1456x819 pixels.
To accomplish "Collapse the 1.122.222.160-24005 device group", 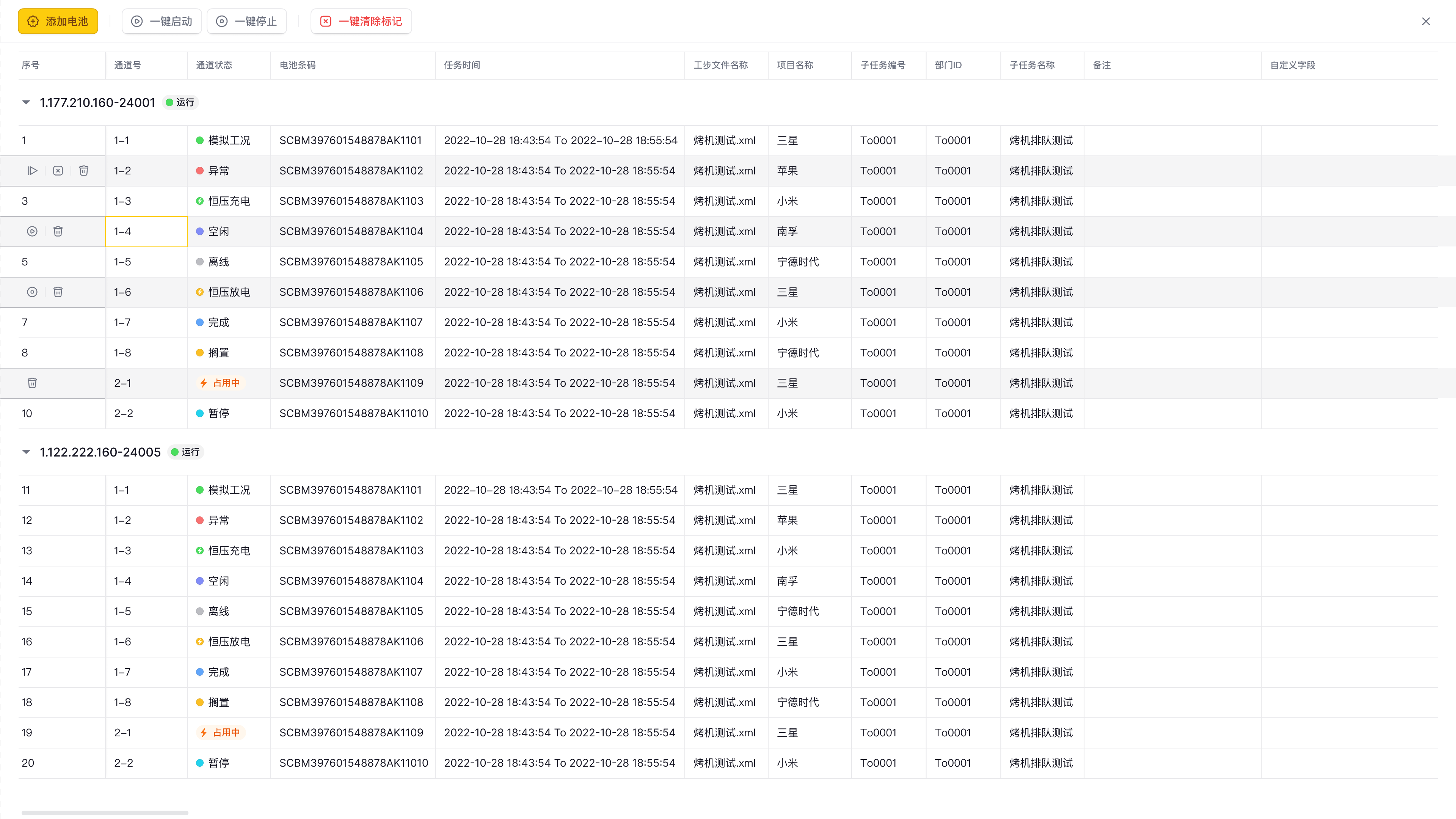I will point(26,452).
